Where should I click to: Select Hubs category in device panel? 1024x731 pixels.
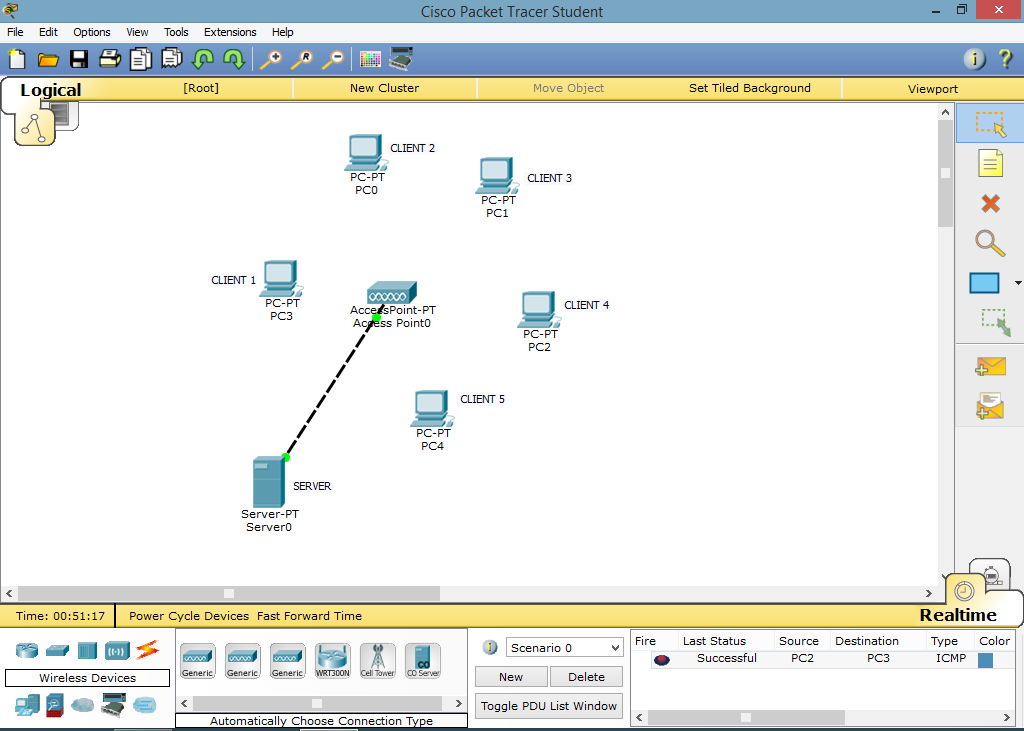[x=87, y=651]
